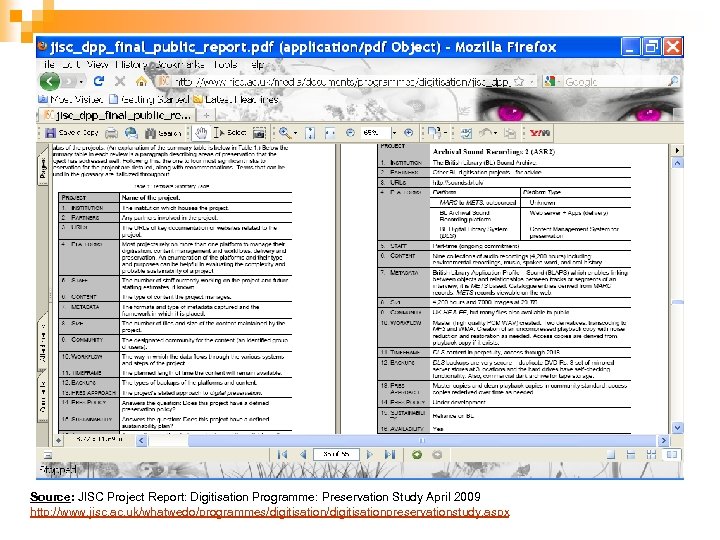This screenshot has height=540, width=720.
Task: Go to Home page via house icon
Action: [x=142, y=81]
